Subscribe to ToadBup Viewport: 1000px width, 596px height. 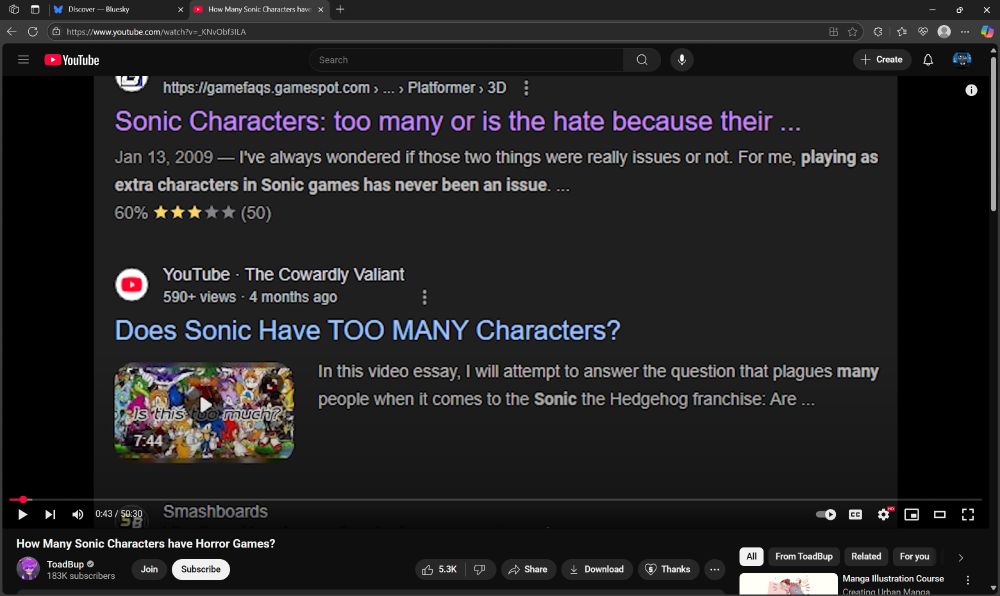pos(200,569)
